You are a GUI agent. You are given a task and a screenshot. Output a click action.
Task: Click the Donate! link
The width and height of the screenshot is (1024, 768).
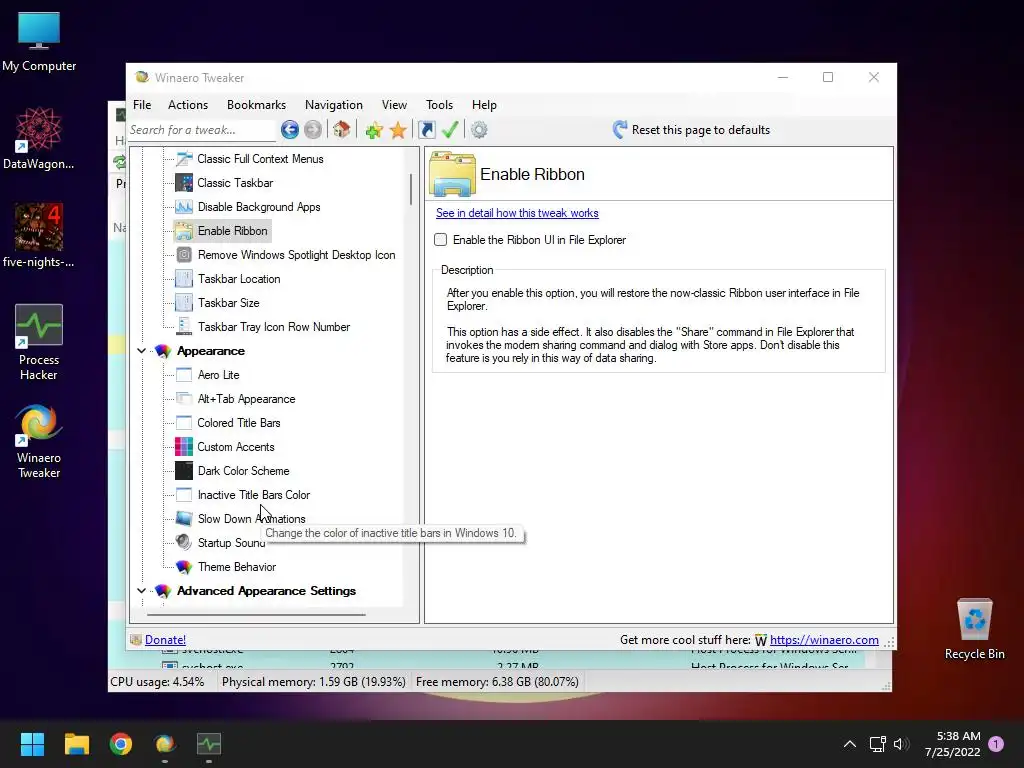pos(165,640)
